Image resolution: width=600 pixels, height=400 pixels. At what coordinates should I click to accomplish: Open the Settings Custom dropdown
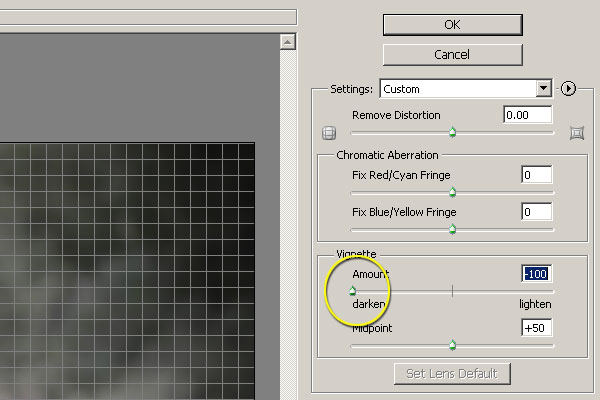(x=466, y=89)
